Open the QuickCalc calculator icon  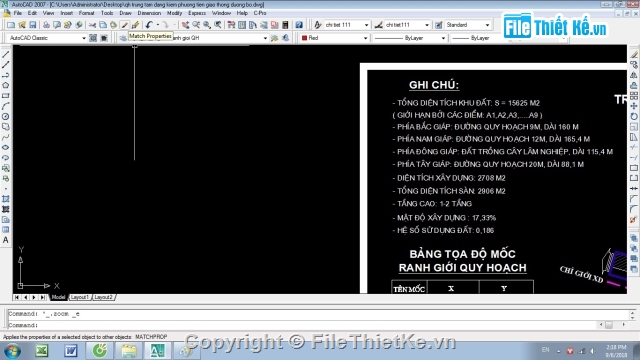(285, 25)
